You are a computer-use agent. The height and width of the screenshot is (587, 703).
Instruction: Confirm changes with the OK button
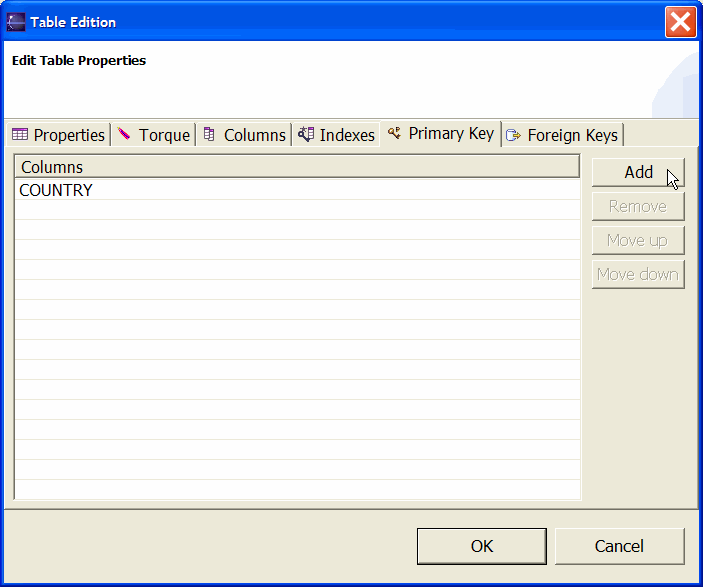click(482, 546)
